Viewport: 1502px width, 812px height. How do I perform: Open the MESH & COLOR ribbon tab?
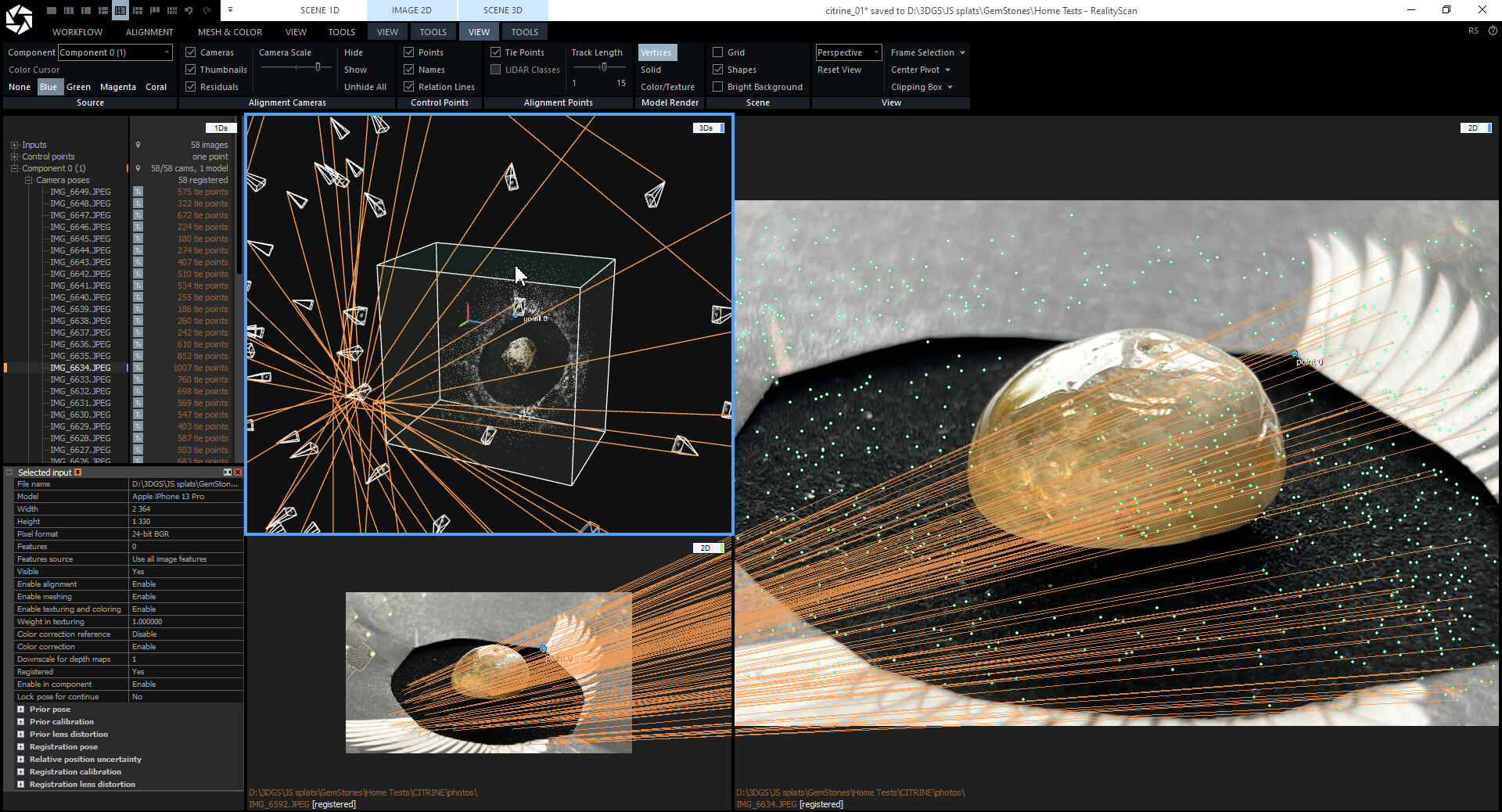coord(230,32)
